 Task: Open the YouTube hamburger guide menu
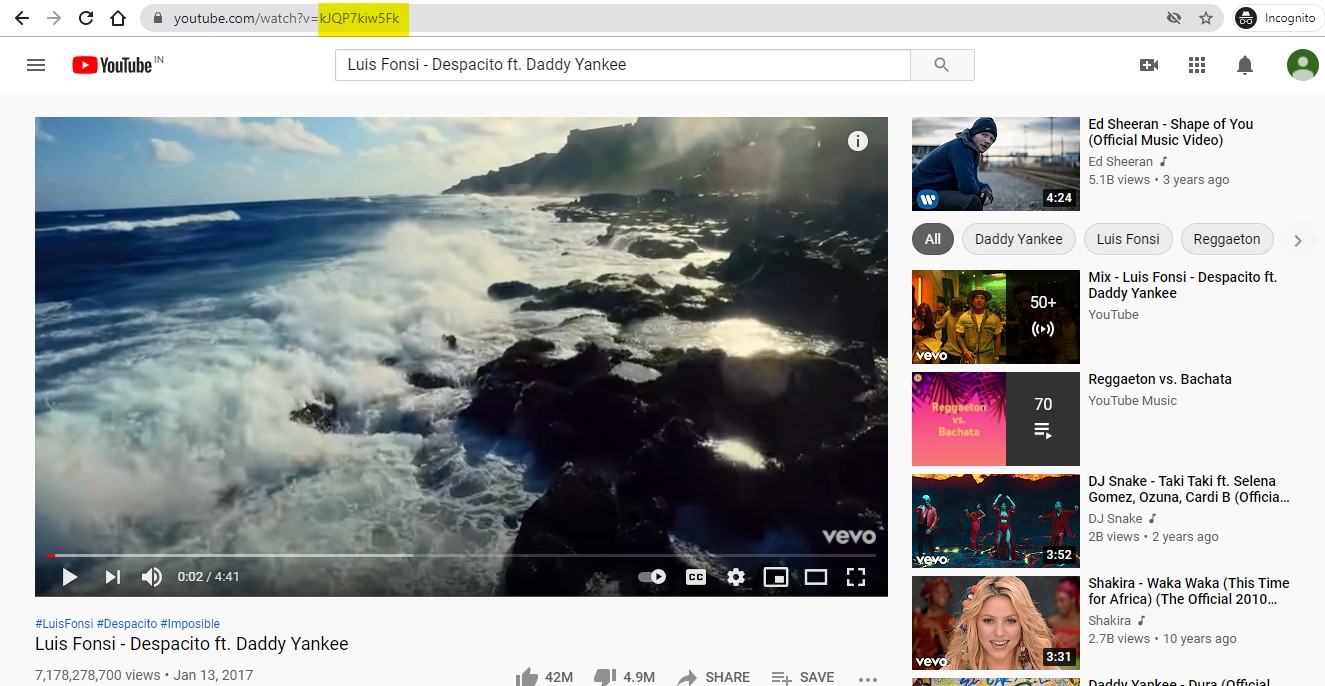point(36,65)
